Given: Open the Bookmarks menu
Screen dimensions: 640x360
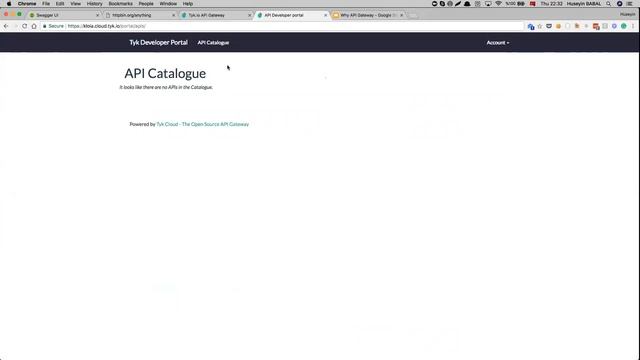Looking at the screenshot, I should pos(120,4).
